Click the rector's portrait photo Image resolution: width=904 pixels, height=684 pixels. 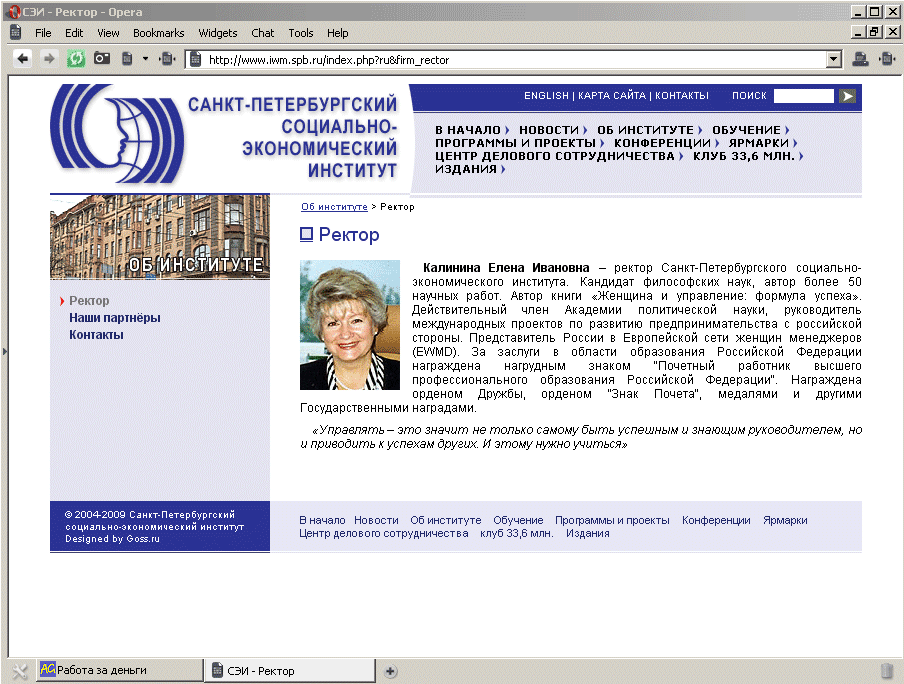point(350,325)
